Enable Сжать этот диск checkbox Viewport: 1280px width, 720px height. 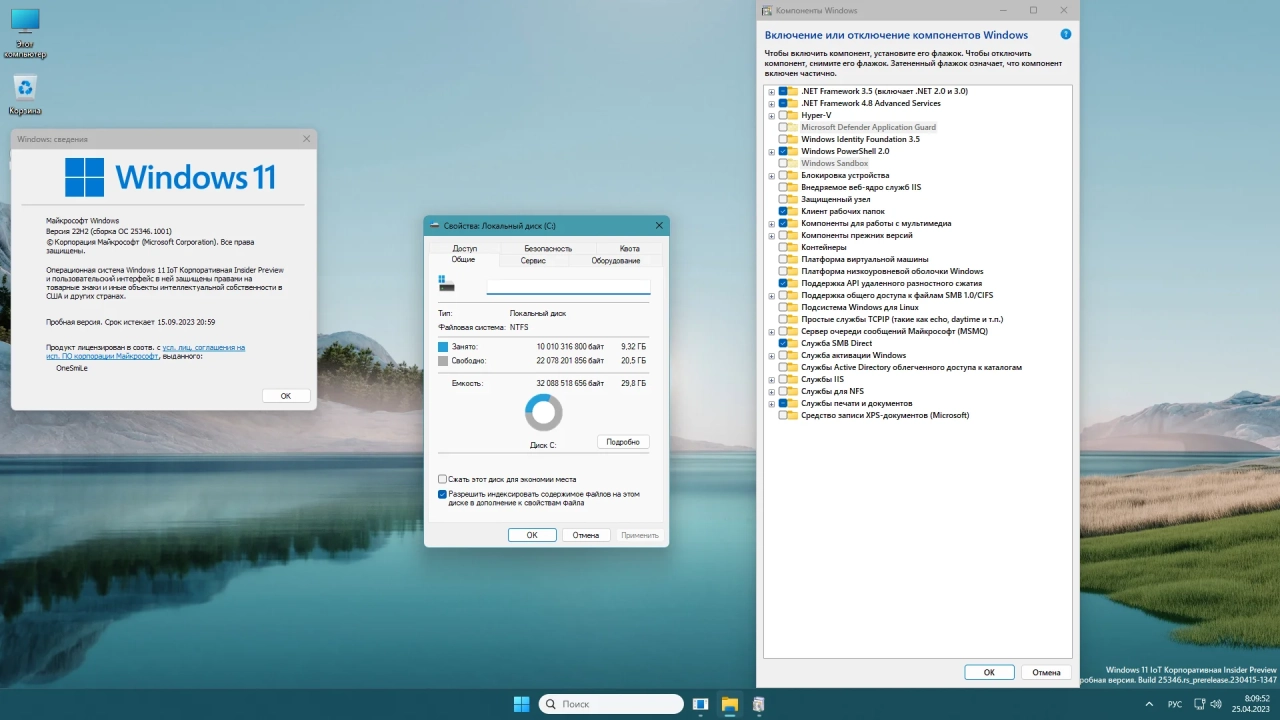442,479
